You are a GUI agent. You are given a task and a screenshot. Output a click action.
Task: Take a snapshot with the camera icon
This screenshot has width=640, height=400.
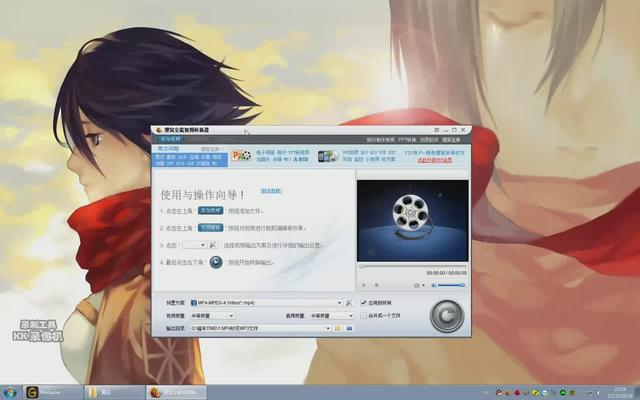[x=416, y=285]
